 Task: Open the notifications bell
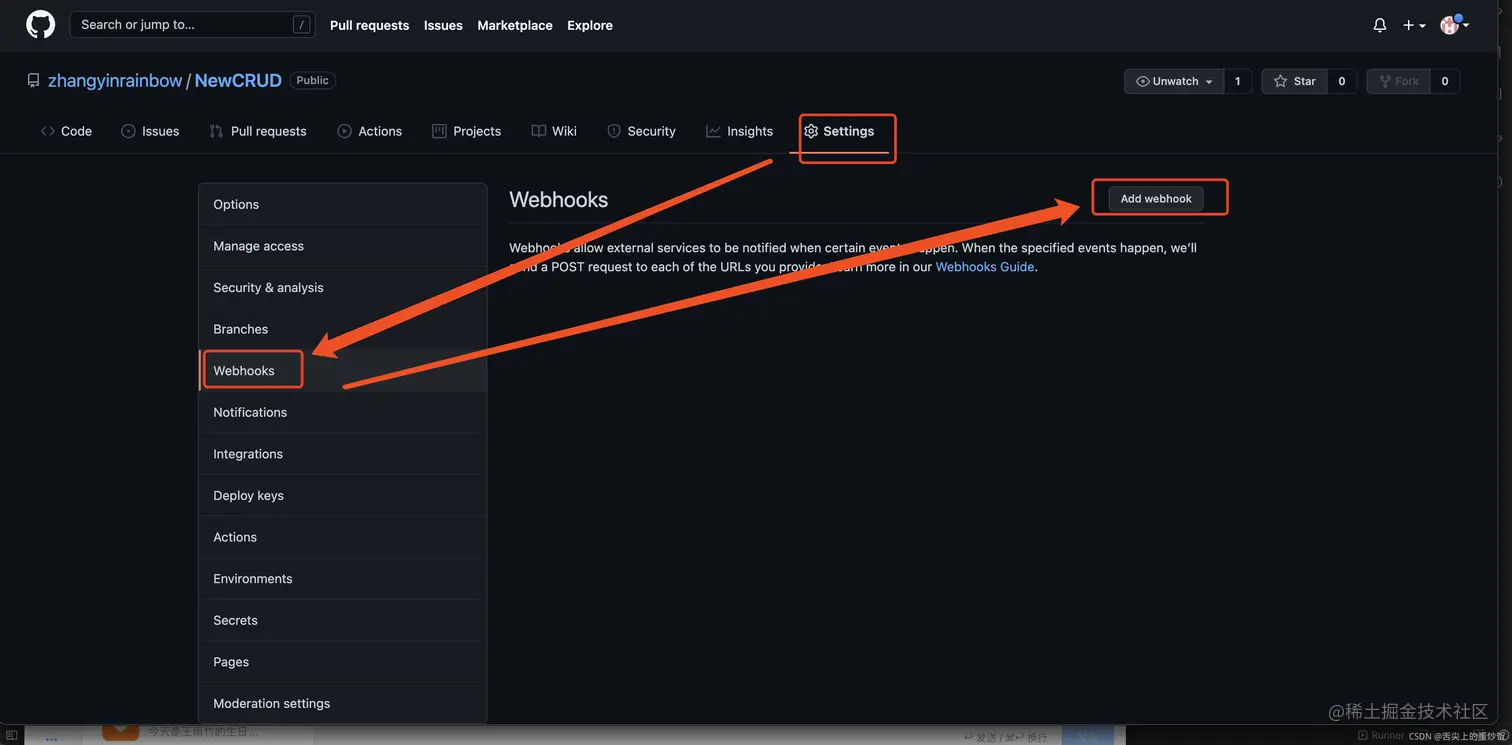click(1380, 25)
